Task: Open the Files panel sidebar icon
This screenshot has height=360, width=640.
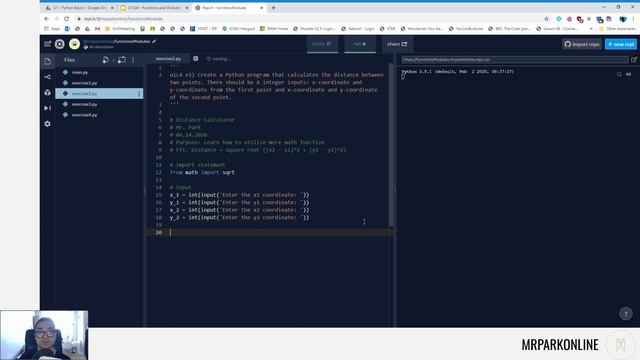Action: coord(47,61)
